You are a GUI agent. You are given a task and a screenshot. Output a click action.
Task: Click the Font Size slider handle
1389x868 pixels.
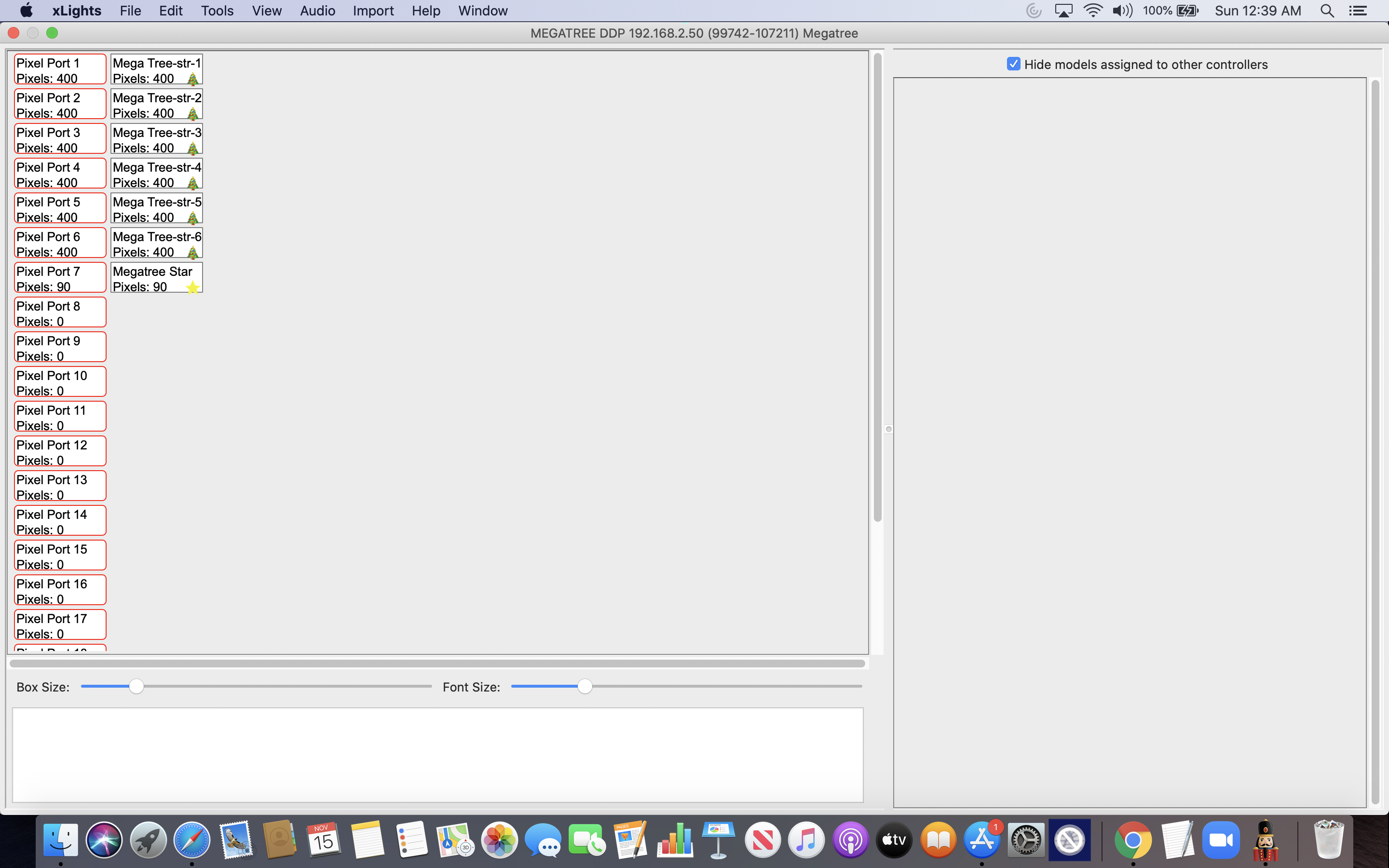(x=585, y=687)
